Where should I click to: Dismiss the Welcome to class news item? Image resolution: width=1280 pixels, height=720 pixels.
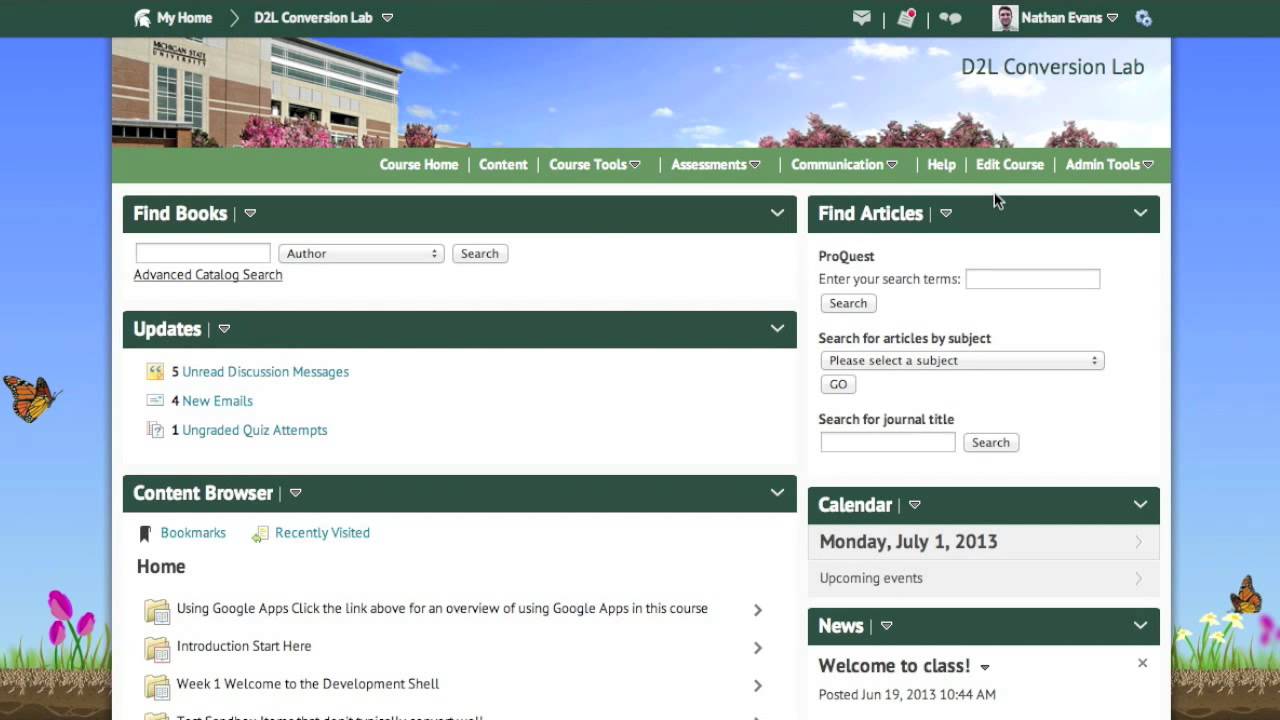[x=1142, y=663]
